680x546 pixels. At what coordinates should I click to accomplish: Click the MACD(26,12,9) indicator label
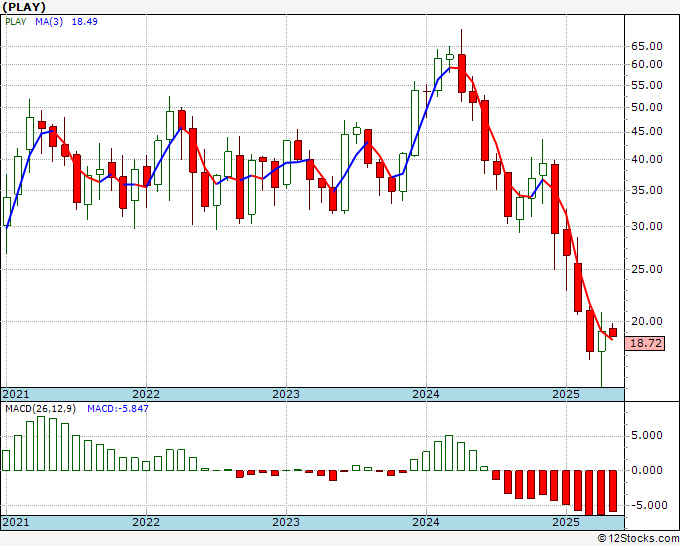(40, 409)
